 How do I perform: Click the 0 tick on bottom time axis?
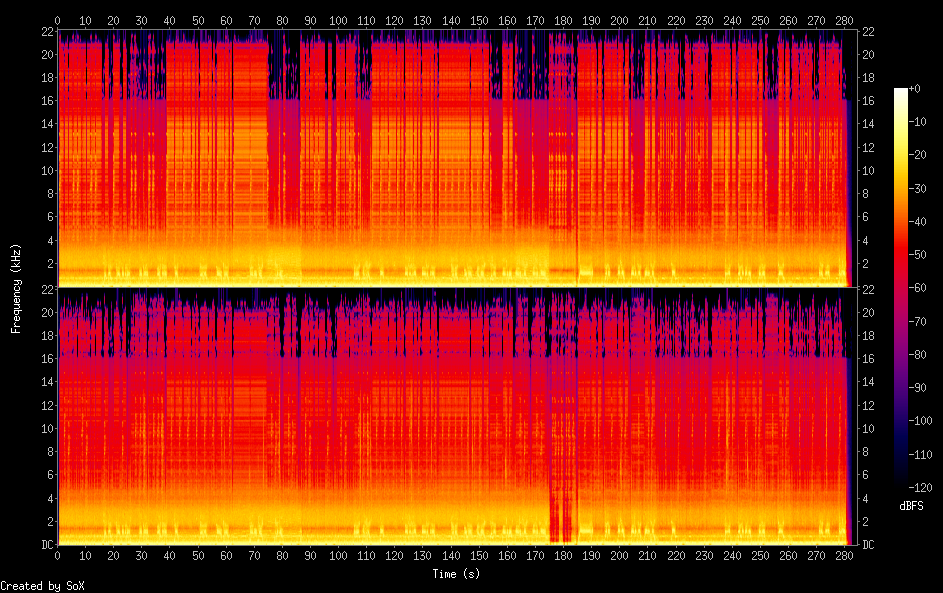click(58, 557)
